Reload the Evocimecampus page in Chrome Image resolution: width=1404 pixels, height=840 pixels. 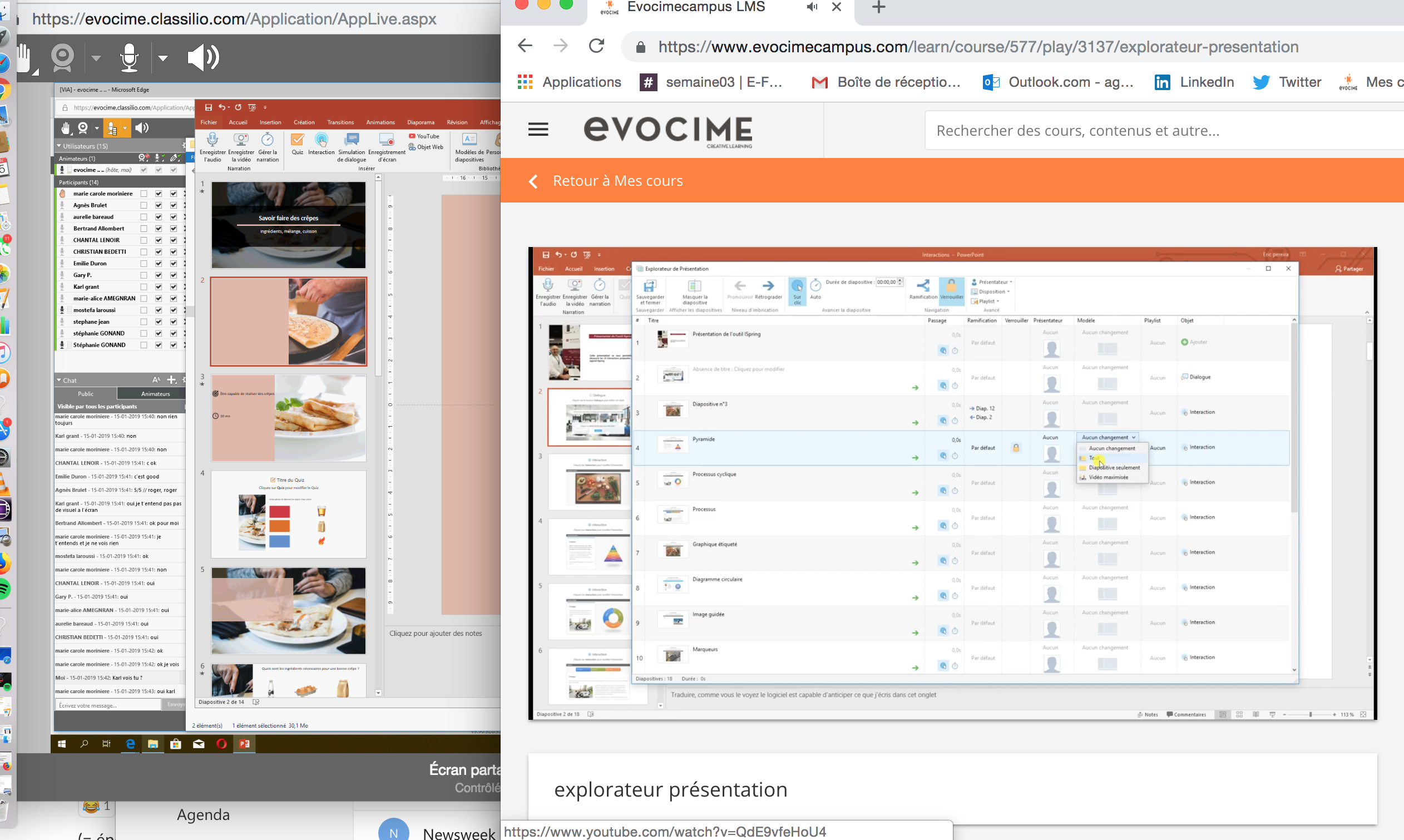point(596,45)
